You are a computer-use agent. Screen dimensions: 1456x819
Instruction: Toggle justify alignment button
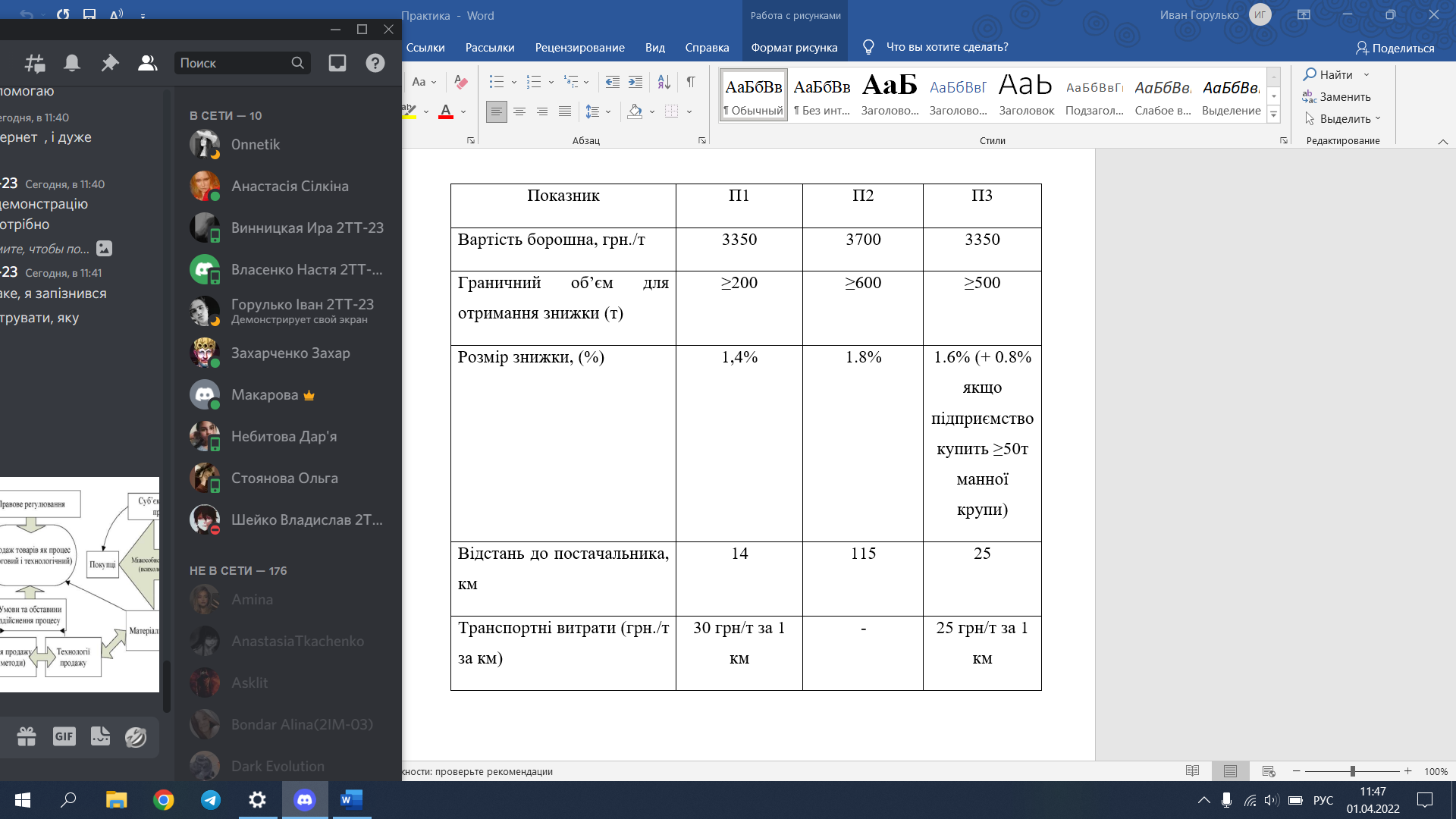(x=565, y=111)
